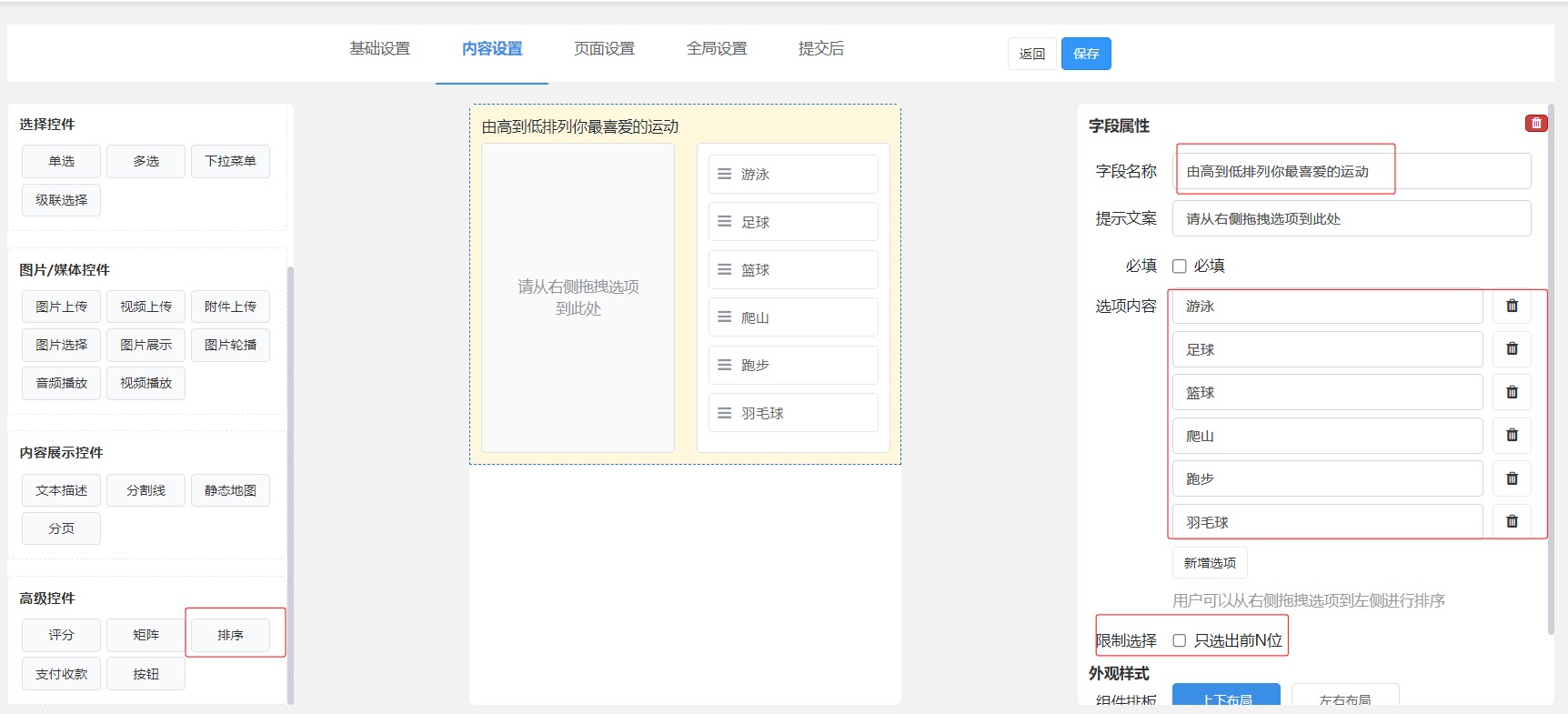
Task: Click drag handle icon next to 游泳
Action: click(x=725, y=174)
